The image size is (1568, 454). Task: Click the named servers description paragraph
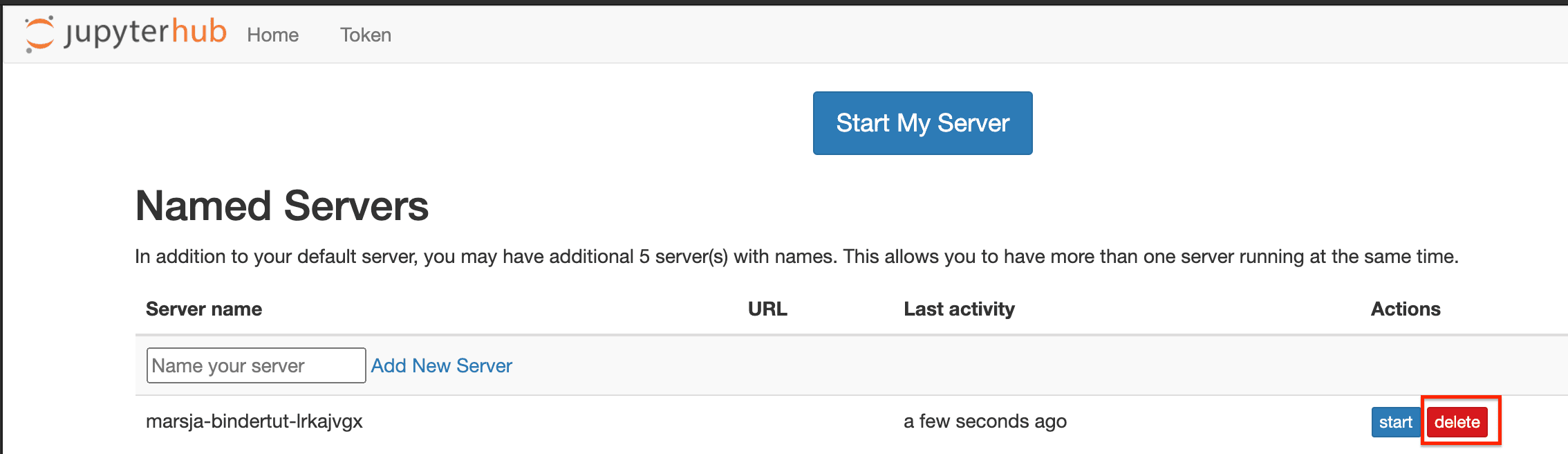(796, 257)
